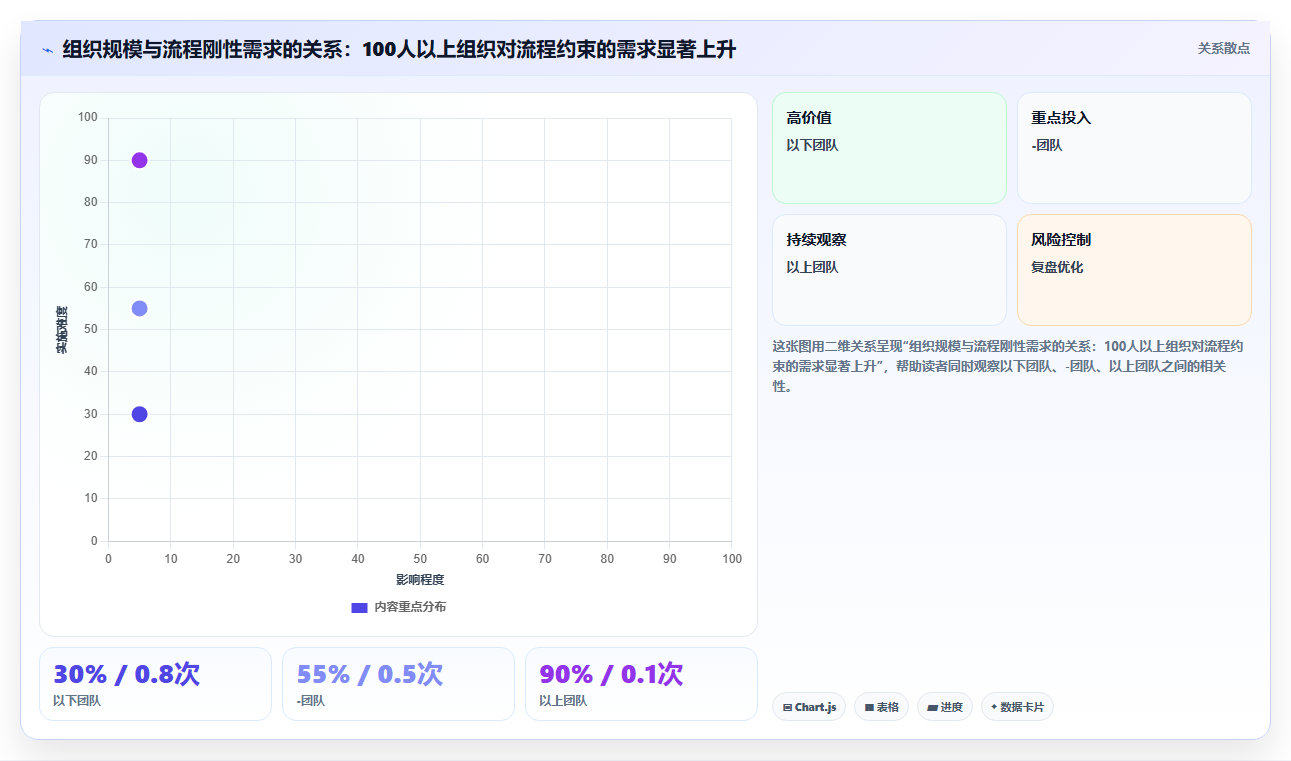Select the indigo scatter point at 30
This screenshot has width=1291, height=761.
139,414
